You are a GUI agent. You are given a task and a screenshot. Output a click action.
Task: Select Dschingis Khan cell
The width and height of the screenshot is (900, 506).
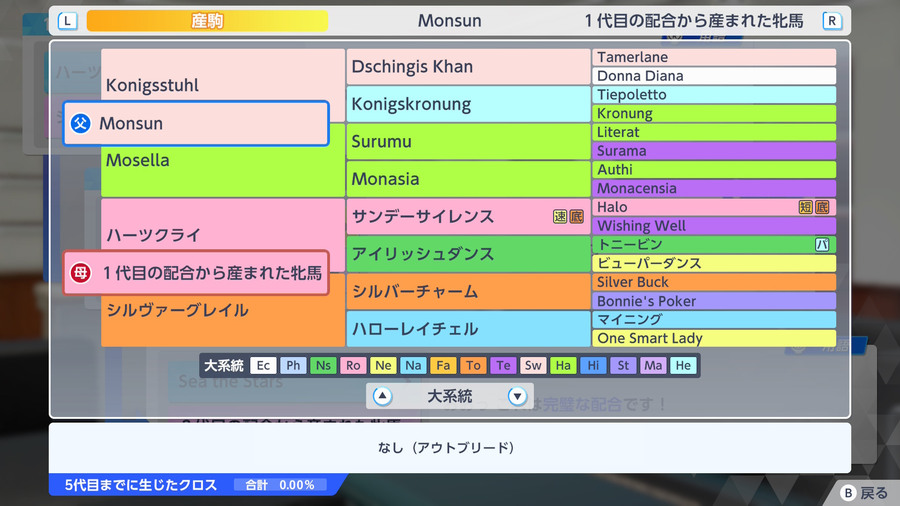[x=468, y=67]
